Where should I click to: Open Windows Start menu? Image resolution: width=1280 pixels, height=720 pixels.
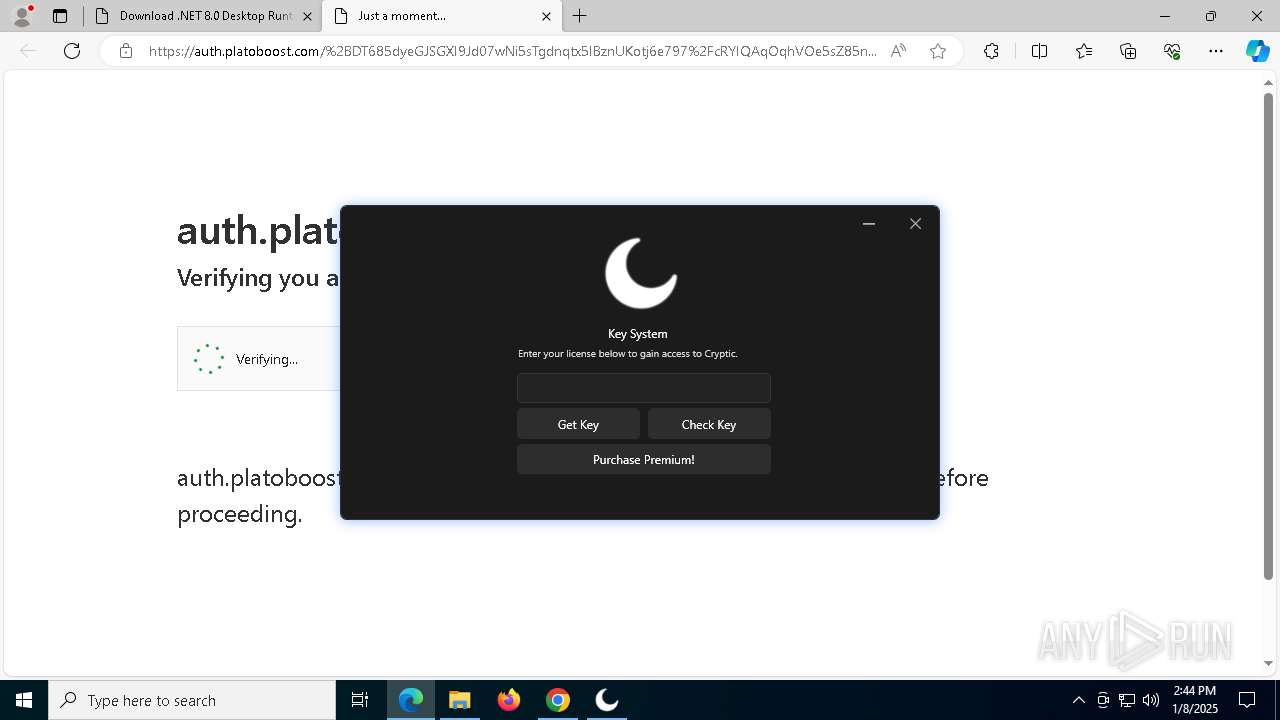pyautogui.click(x=24, y=700)
